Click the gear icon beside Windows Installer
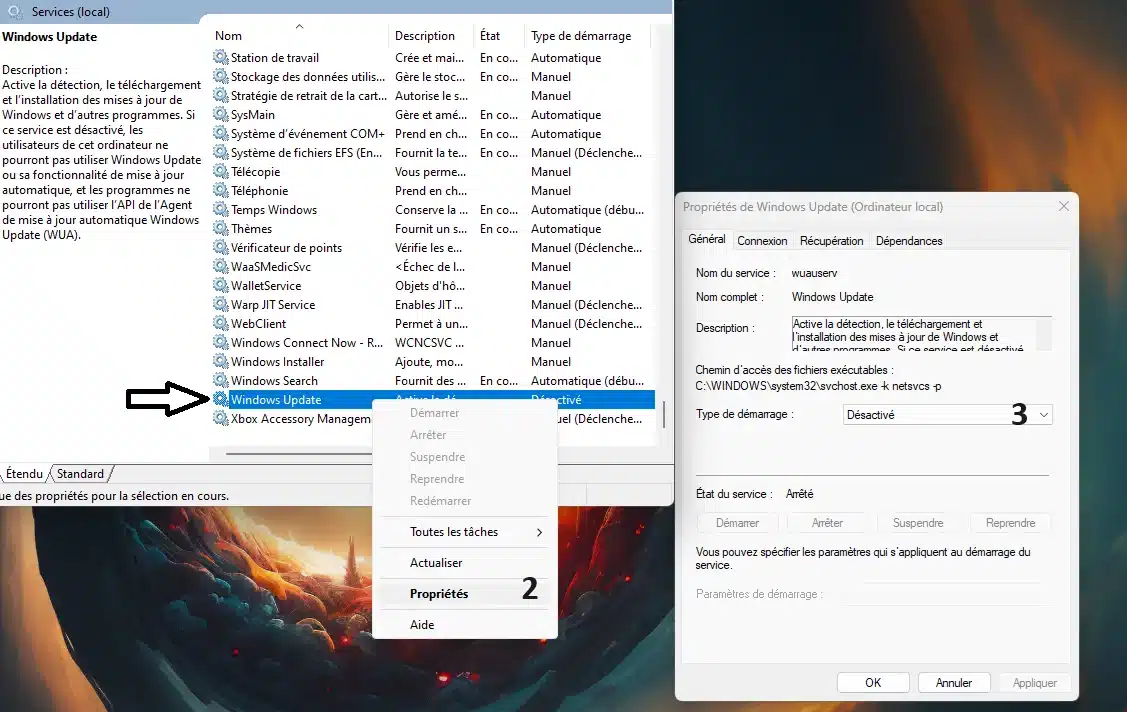 (x=221, y=361)
